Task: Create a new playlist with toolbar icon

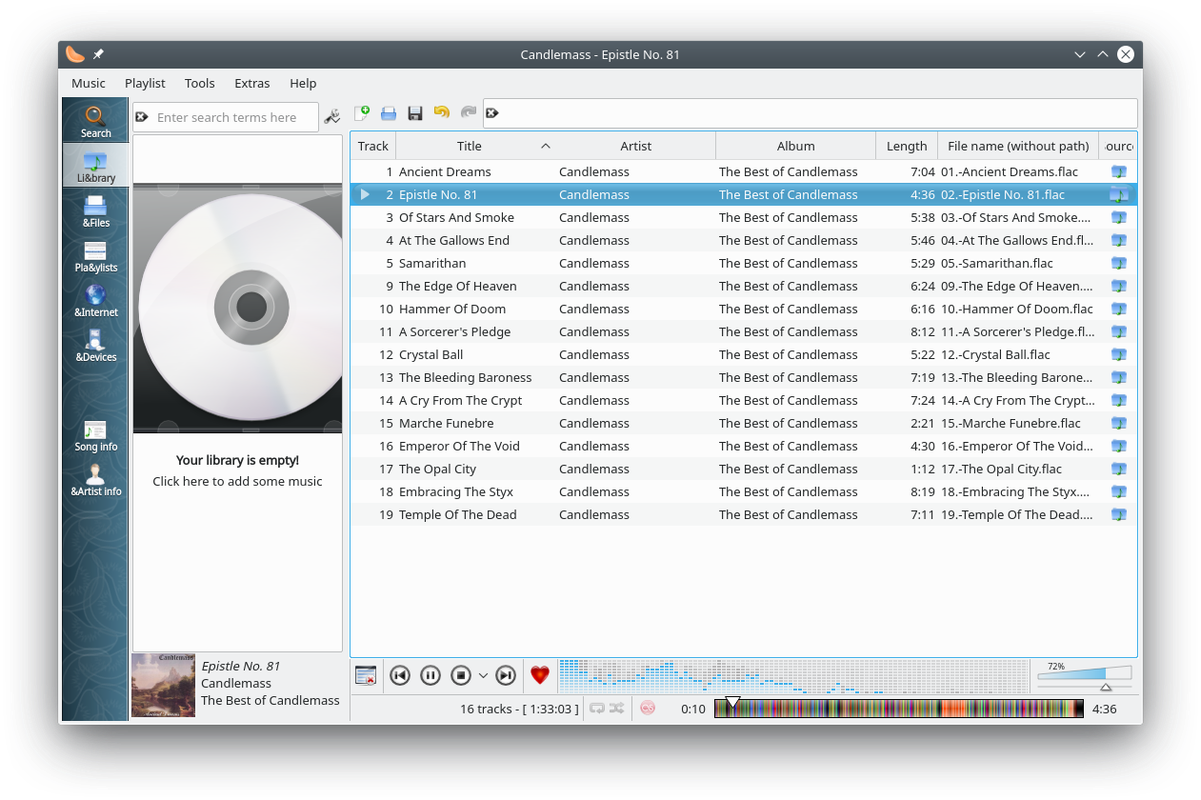Action: (362, 113)
